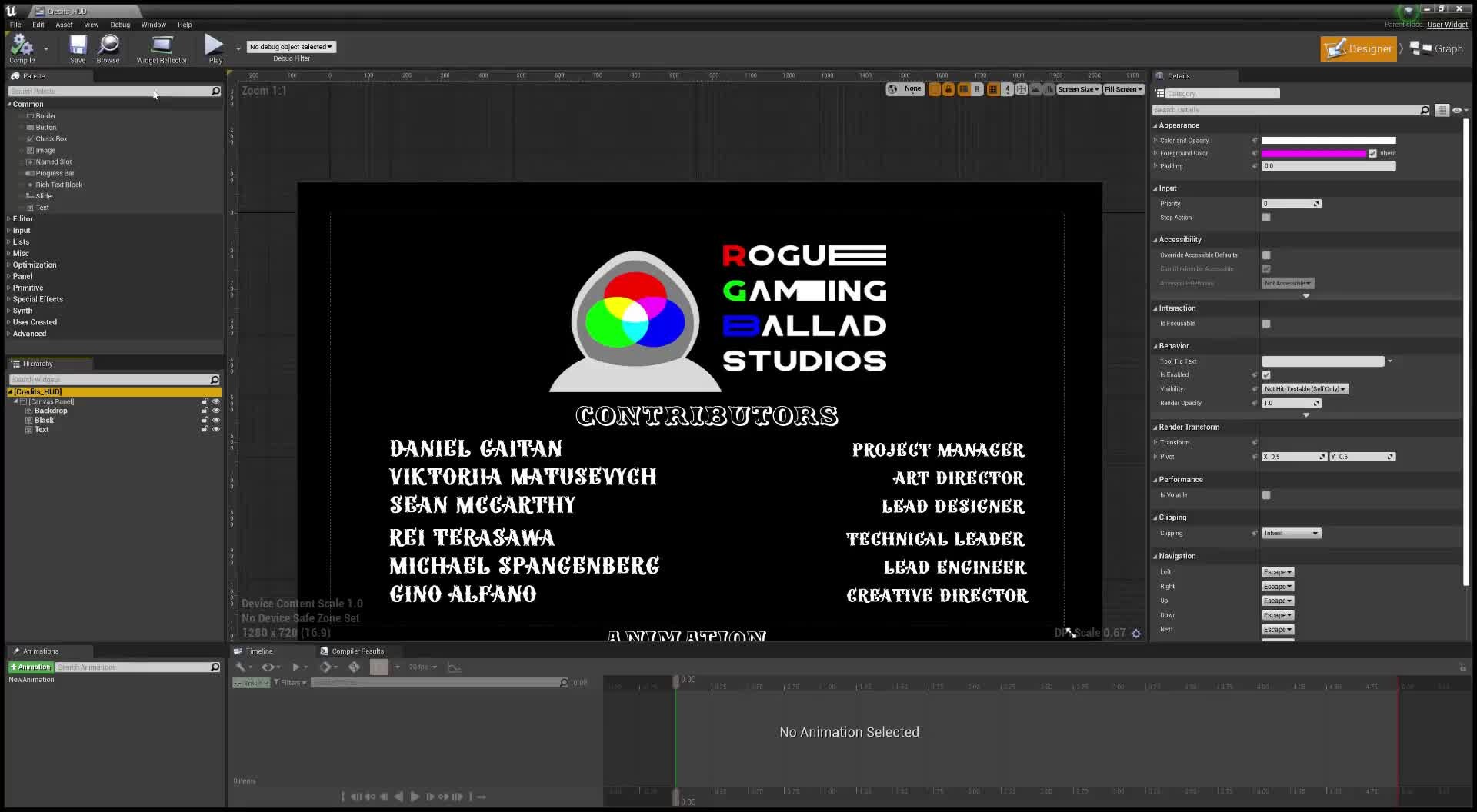Click the Animation button to add a new animation

point(30,667)
